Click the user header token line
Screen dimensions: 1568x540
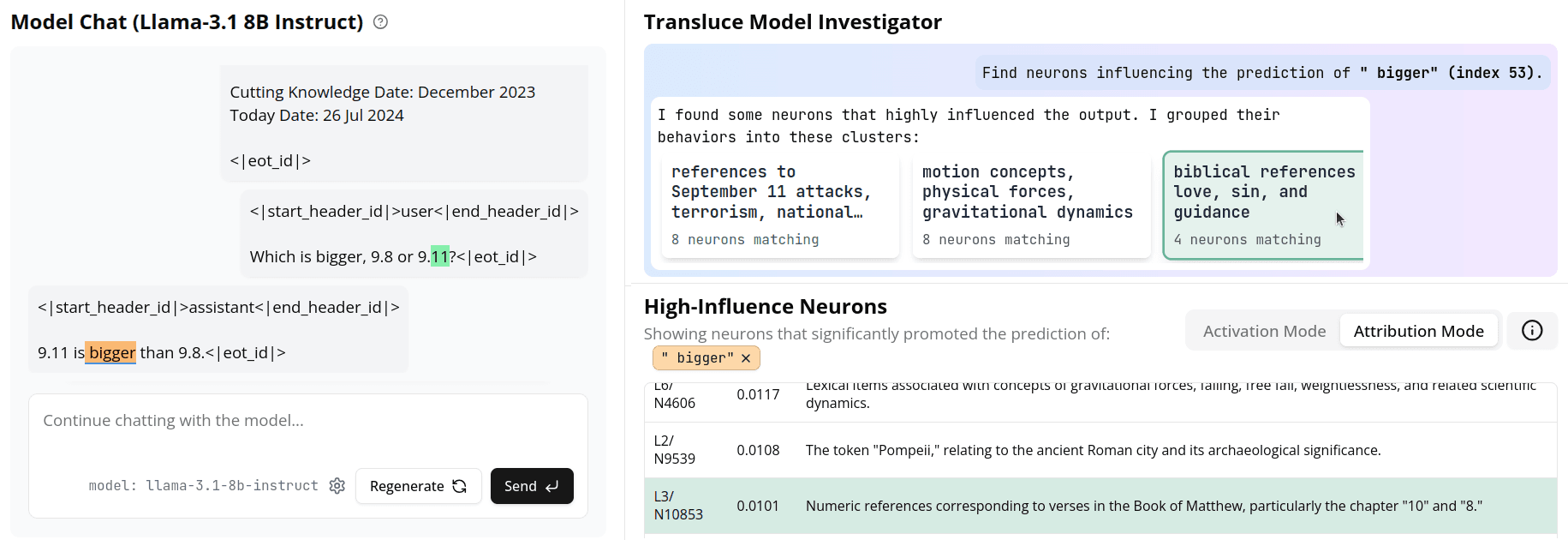[x=414, y=211]
